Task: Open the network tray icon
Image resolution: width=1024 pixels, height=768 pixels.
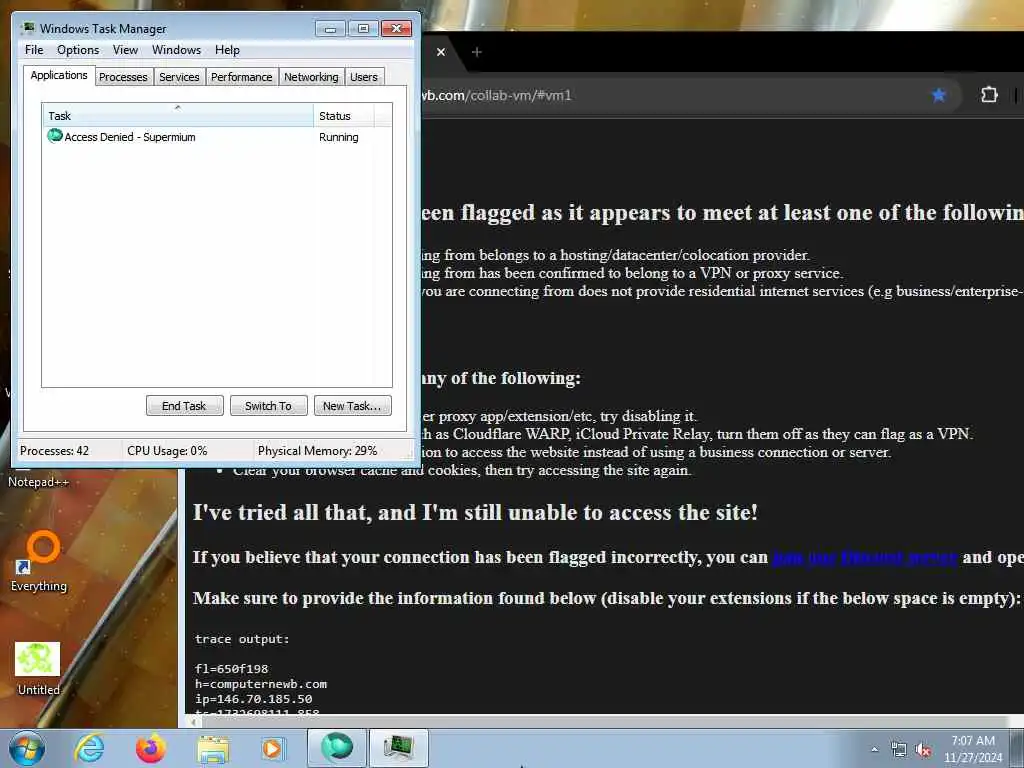Action: point(899,750)
